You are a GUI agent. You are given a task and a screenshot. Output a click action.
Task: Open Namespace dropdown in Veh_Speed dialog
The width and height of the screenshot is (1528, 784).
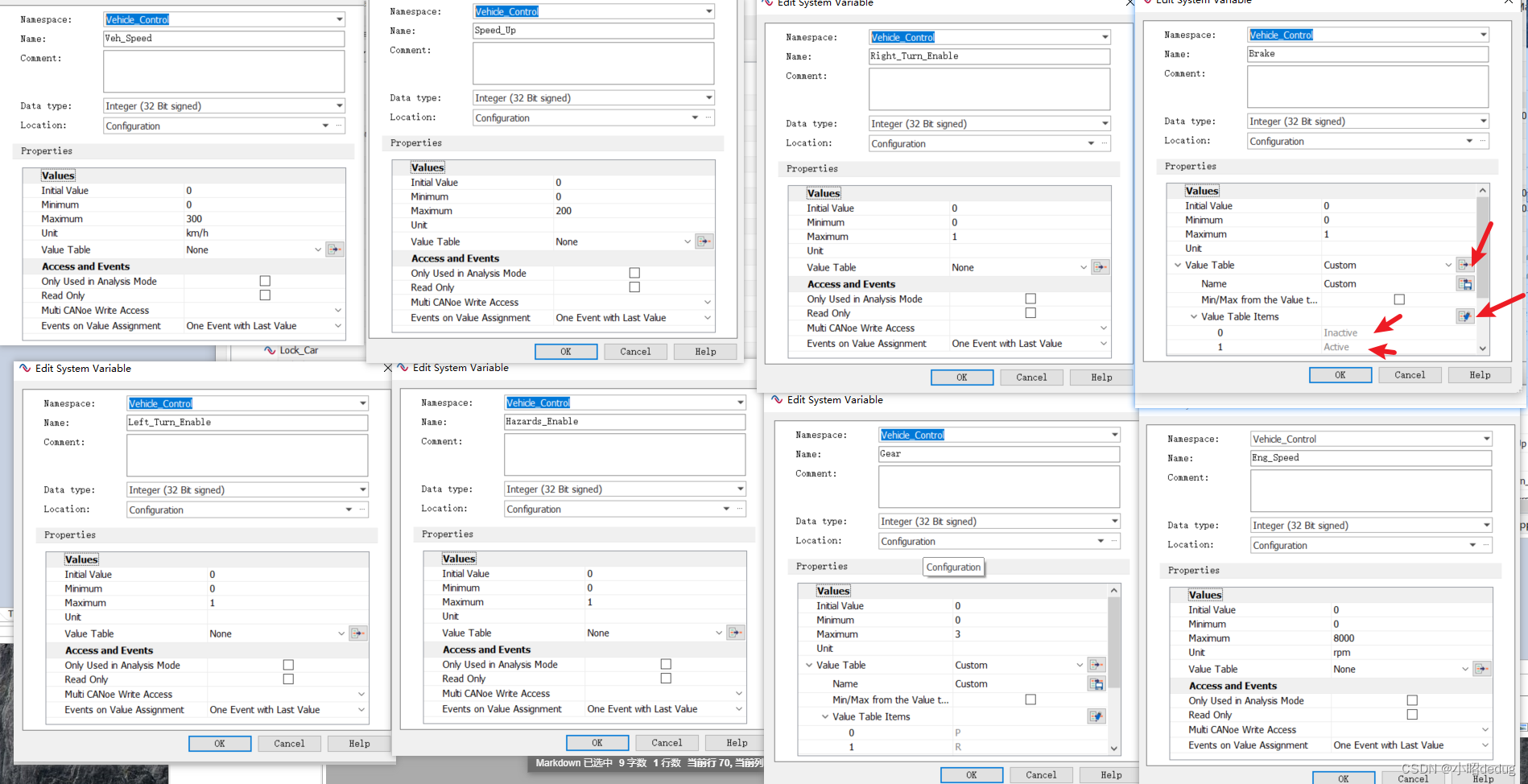339,19
